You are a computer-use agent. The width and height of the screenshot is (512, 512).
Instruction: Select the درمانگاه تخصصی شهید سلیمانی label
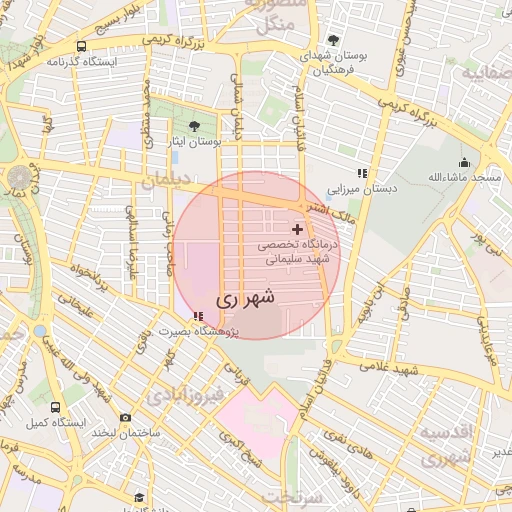pyautogui.click(x=297, y=252)
